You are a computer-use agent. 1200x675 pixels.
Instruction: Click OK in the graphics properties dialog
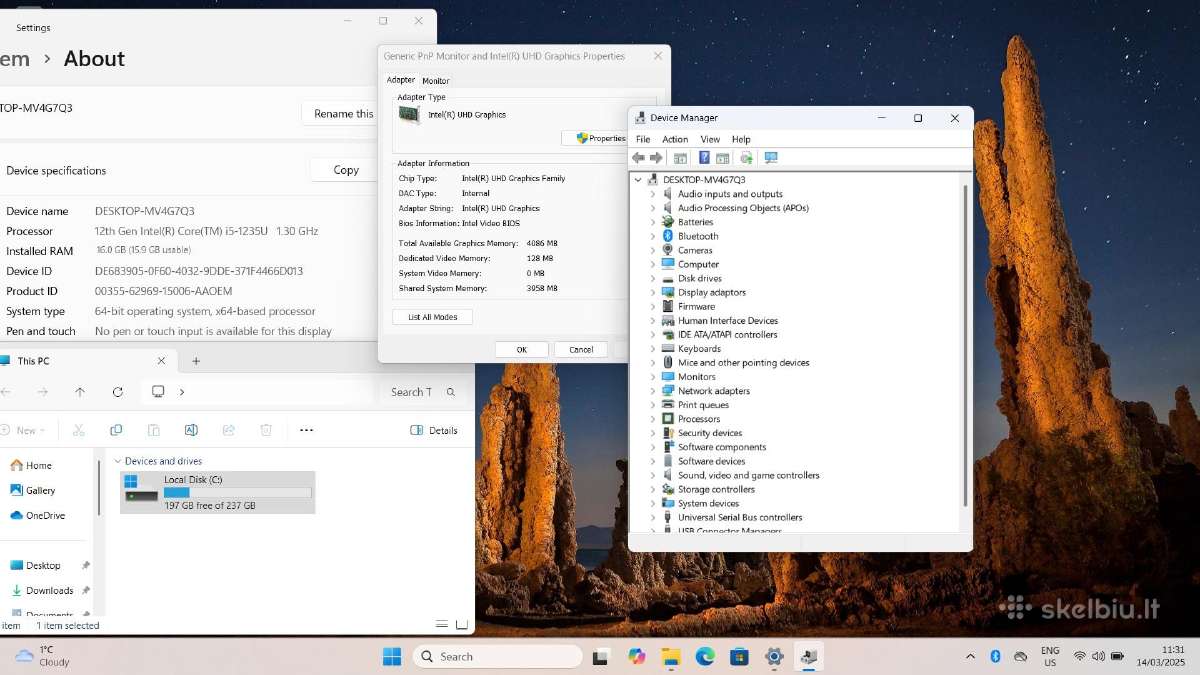coord(521,349)
